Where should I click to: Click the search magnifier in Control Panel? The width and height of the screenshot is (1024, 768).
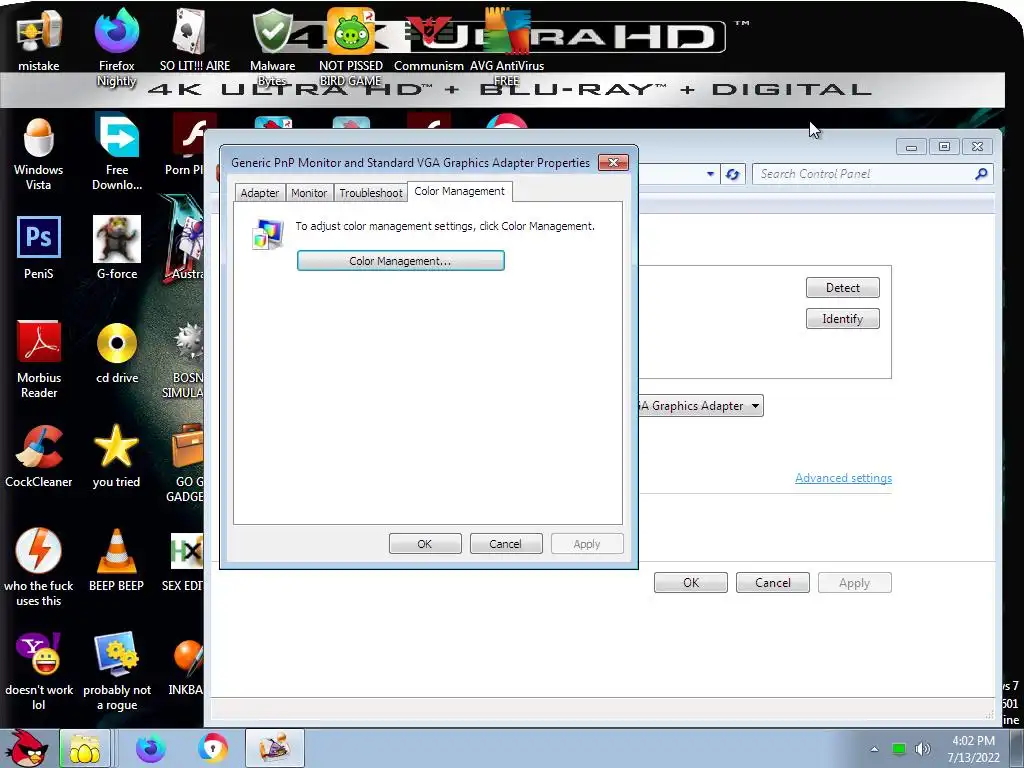(981, 174)
